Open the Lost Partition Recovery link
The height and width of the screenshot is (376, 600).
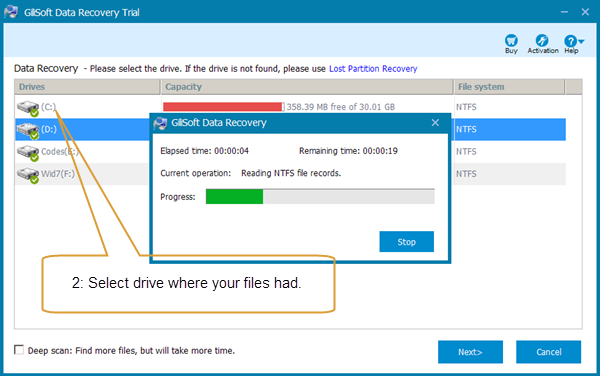point(373,69)
